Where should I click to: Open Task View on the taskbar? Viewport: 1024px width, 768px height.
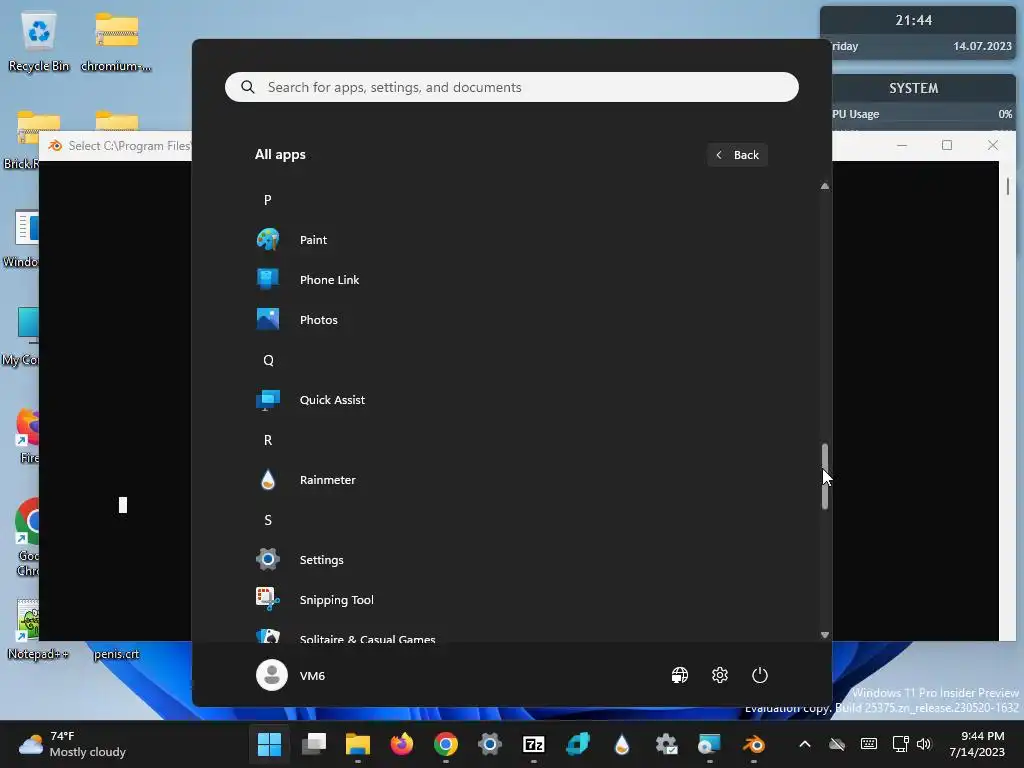[x=314, y=744]
